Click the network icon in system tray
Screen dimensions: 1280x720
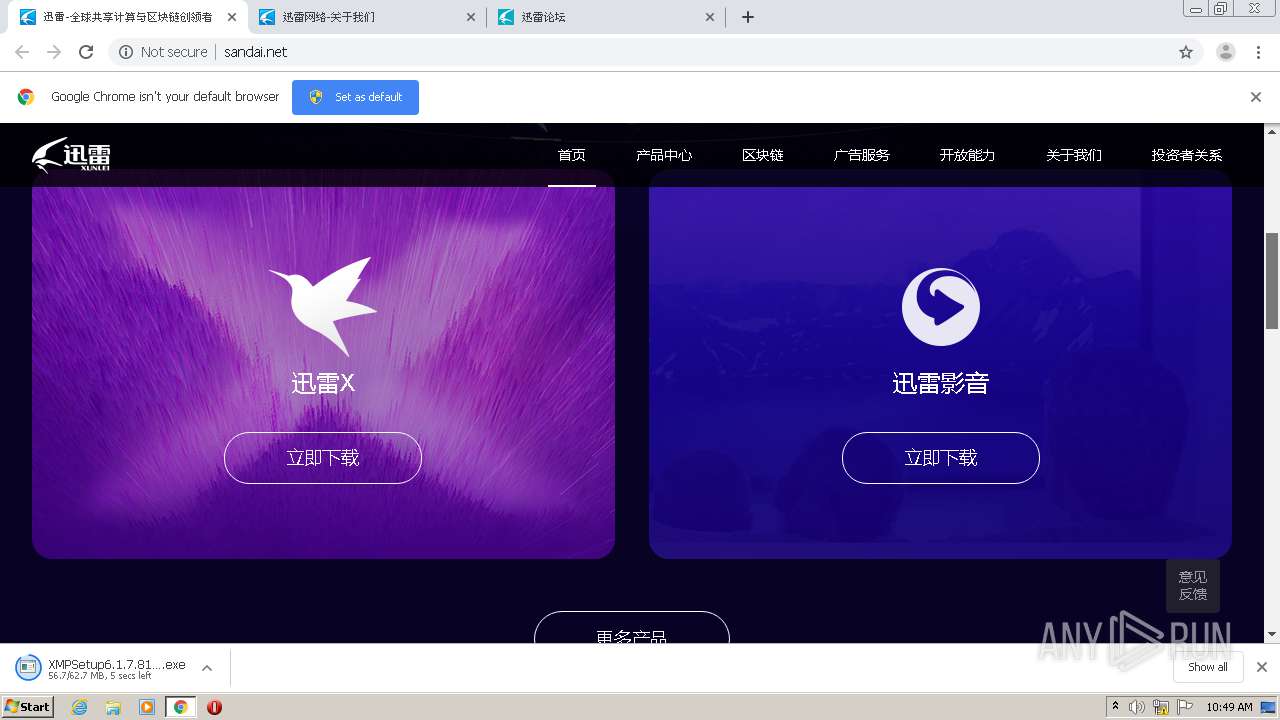[x=1161, y=707]
